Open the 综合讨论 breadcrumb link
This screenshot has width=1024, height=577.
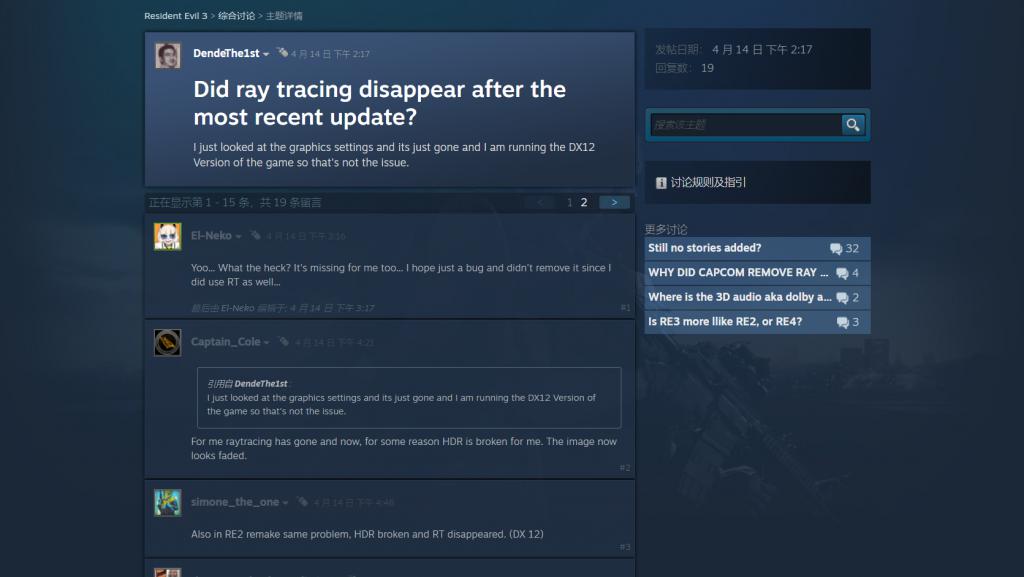tap(236, 16)
